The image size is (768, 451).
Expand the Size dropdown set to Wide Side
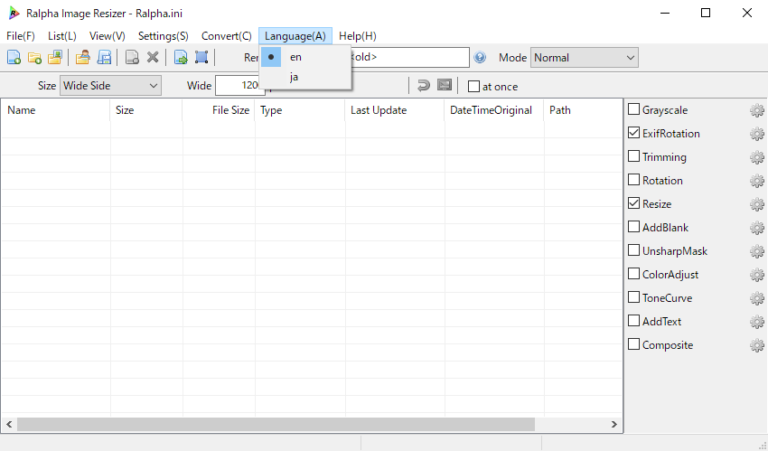(x=110, y=86)
